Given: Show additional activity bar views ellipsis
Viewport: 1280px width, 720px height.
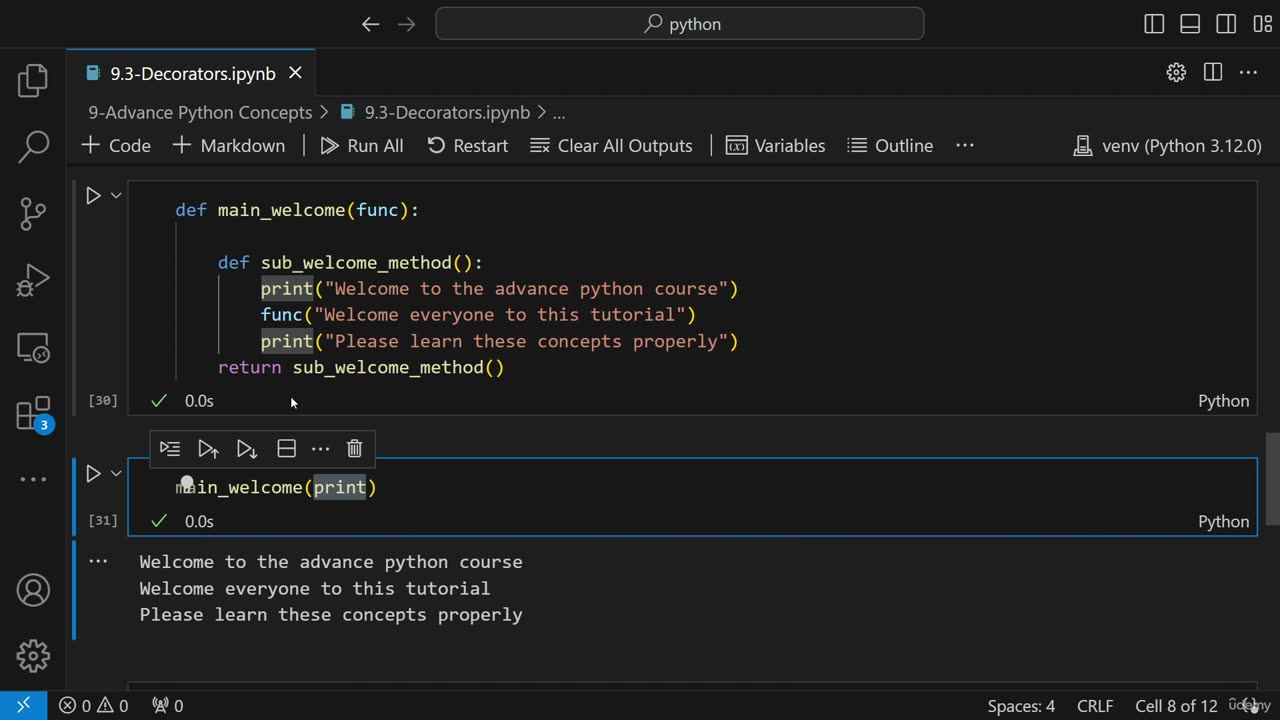Looking at the screenshot, I should (33, 480).
